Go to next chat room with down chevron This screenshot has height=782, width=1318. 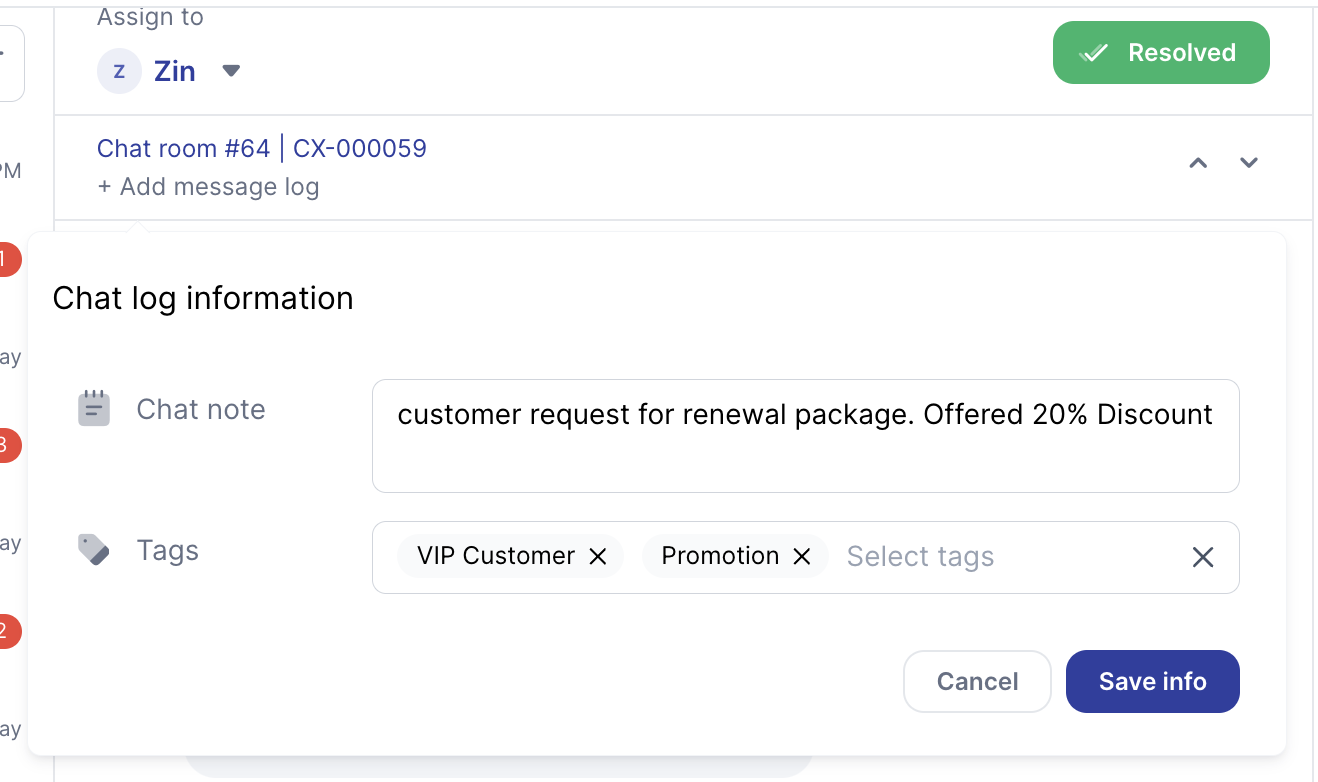1248,163
